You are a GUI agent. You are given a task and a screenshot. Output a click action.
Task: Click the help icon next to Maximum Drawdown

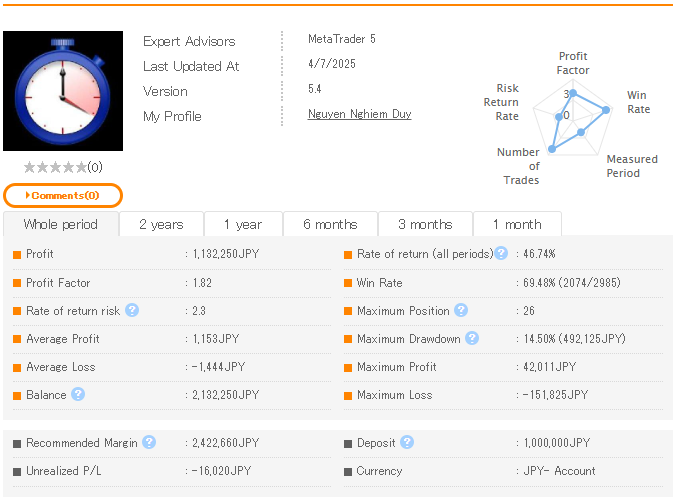coord(472,339)
